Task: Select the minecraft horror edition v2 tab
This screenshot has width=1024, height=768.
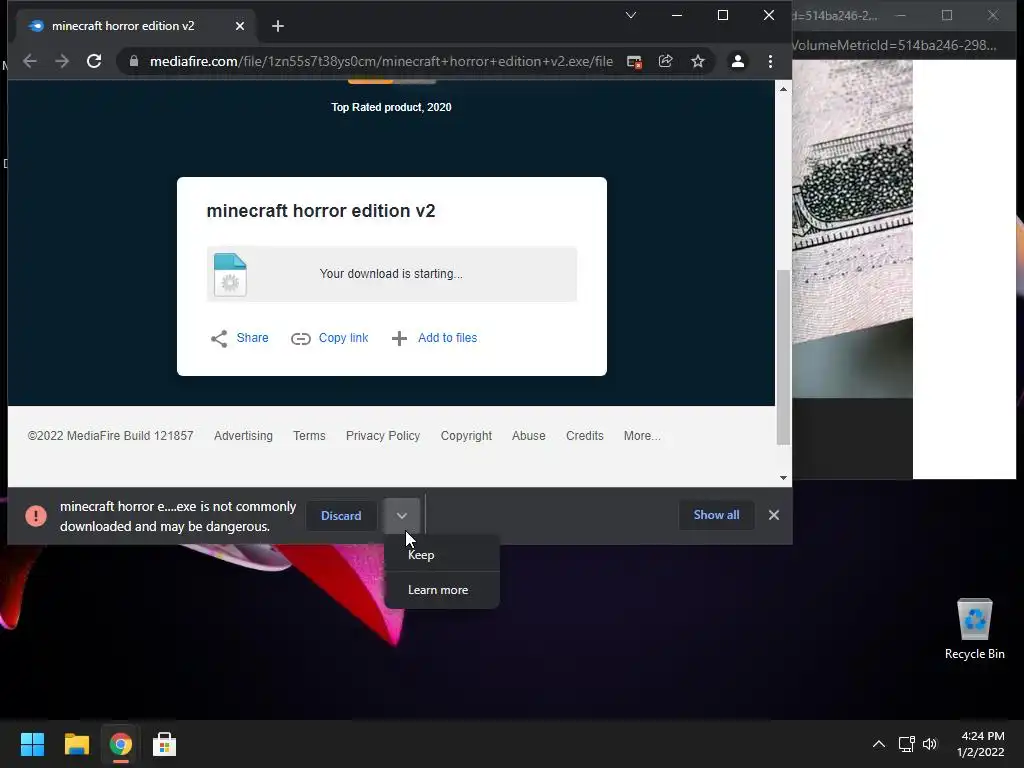Action: click(135, 26)
